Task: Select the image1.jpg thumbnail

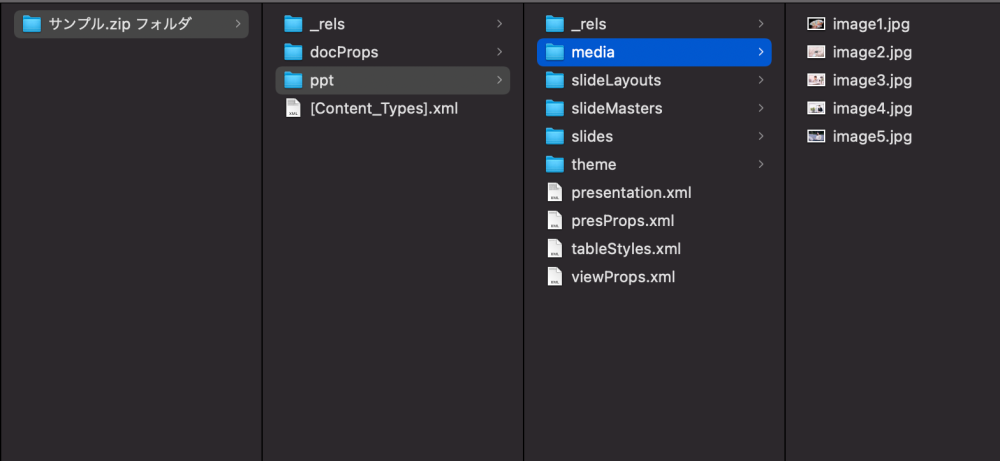Action: coord(816,24)
